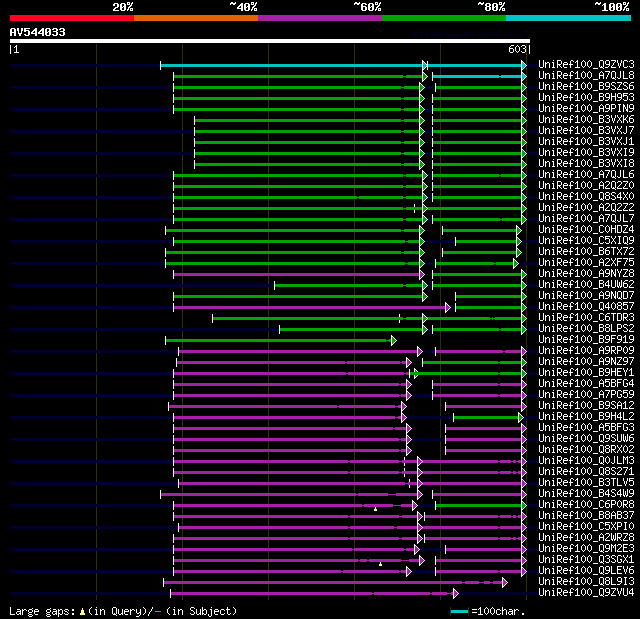Screen dimensions: 640x619
Task: Click the purple alignment bar for Q9ZVU4
Action: tap(314, 593)
